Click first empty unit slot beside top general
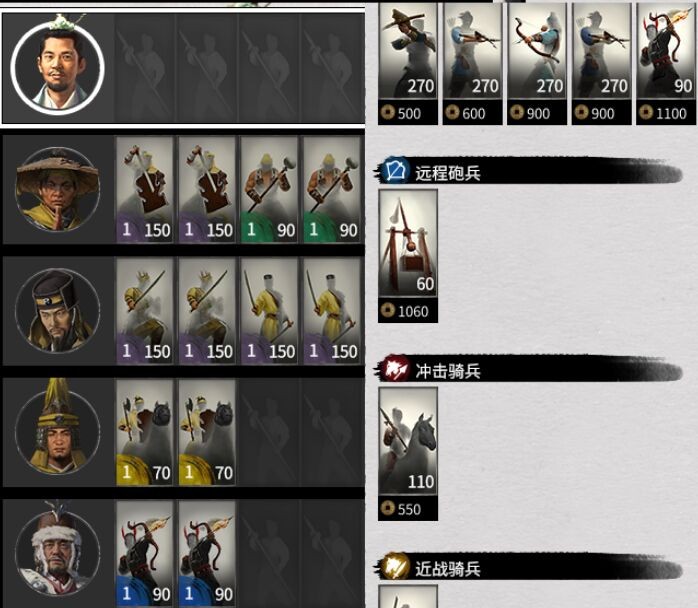Viewport: 698px width, 608px height. [145, 68]
